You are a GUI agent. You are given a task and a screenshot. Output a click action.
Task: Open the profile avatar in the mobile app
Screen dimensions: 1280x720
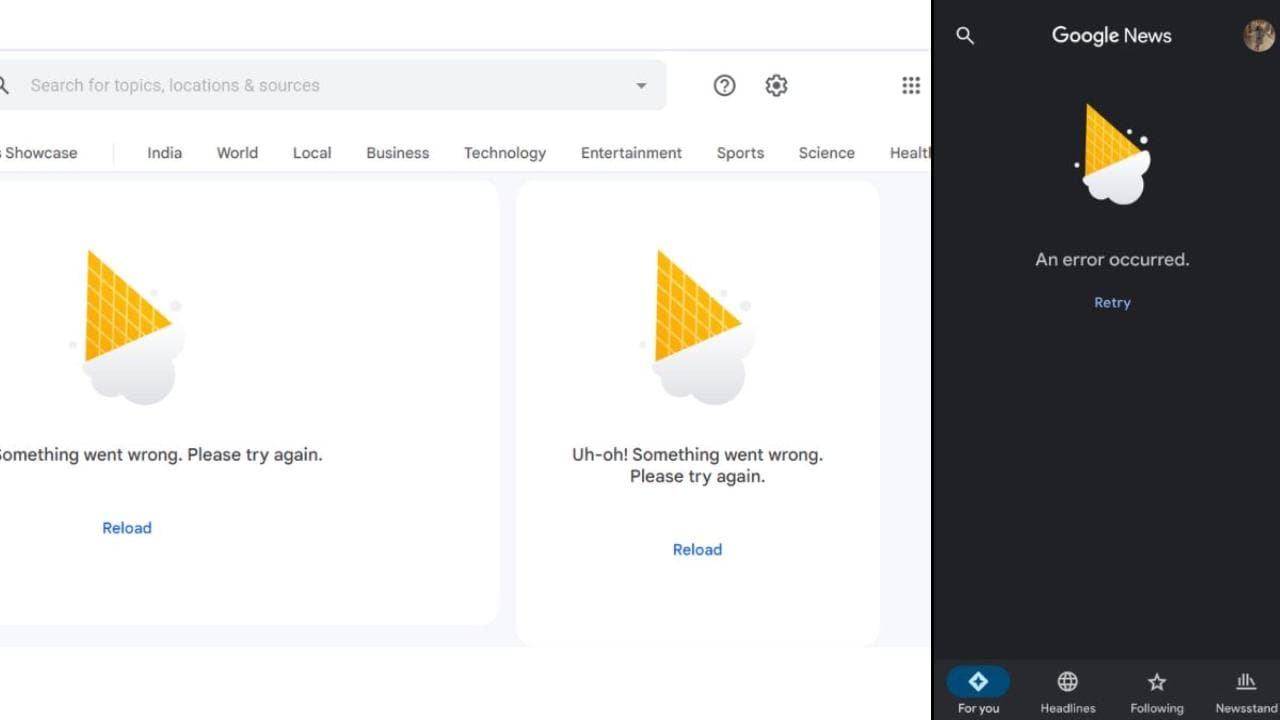point(1259,35)
